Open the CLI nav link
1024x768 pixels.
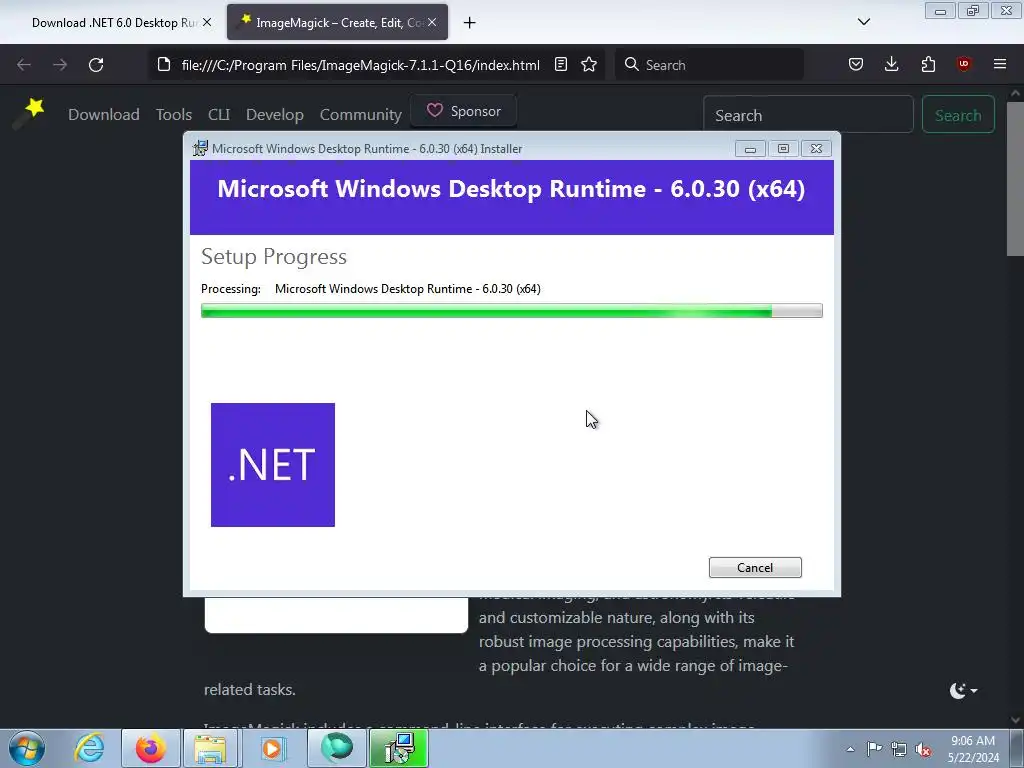point(219,114)
